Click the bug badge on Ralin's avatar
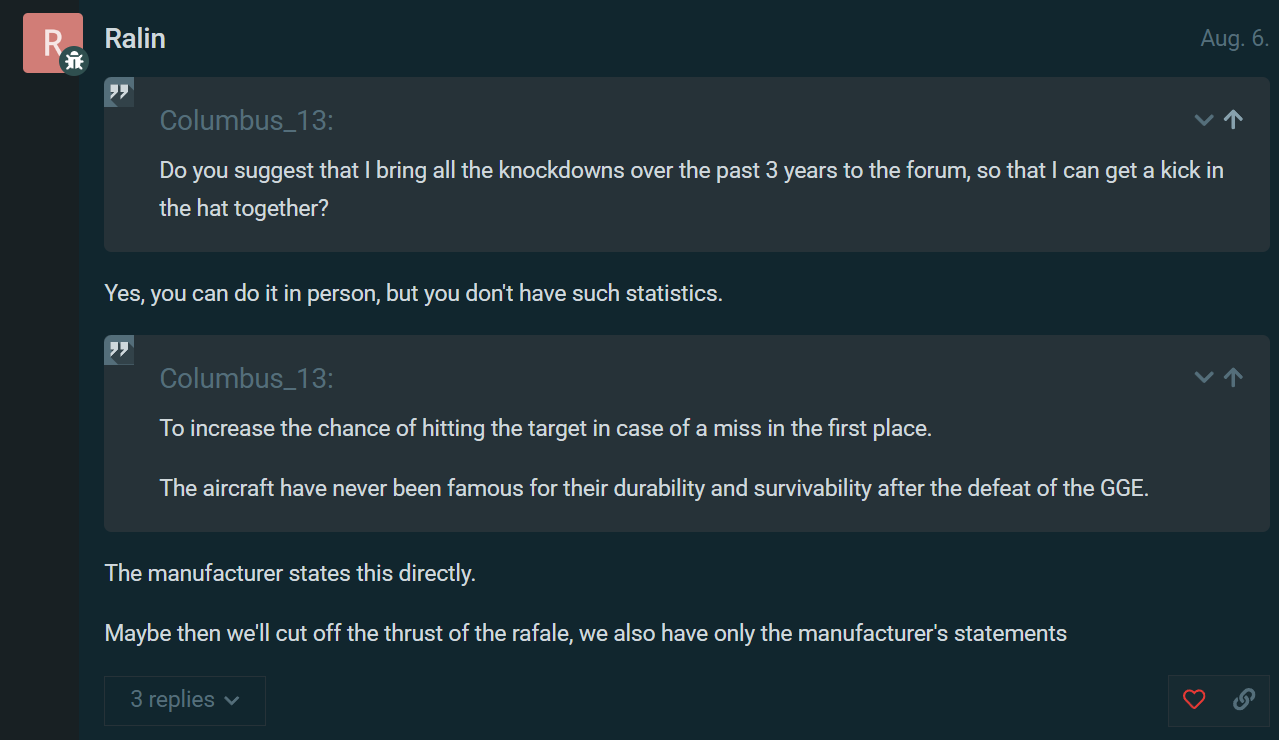This screenshot has width=1279, height=740. (x=73, y=62)
